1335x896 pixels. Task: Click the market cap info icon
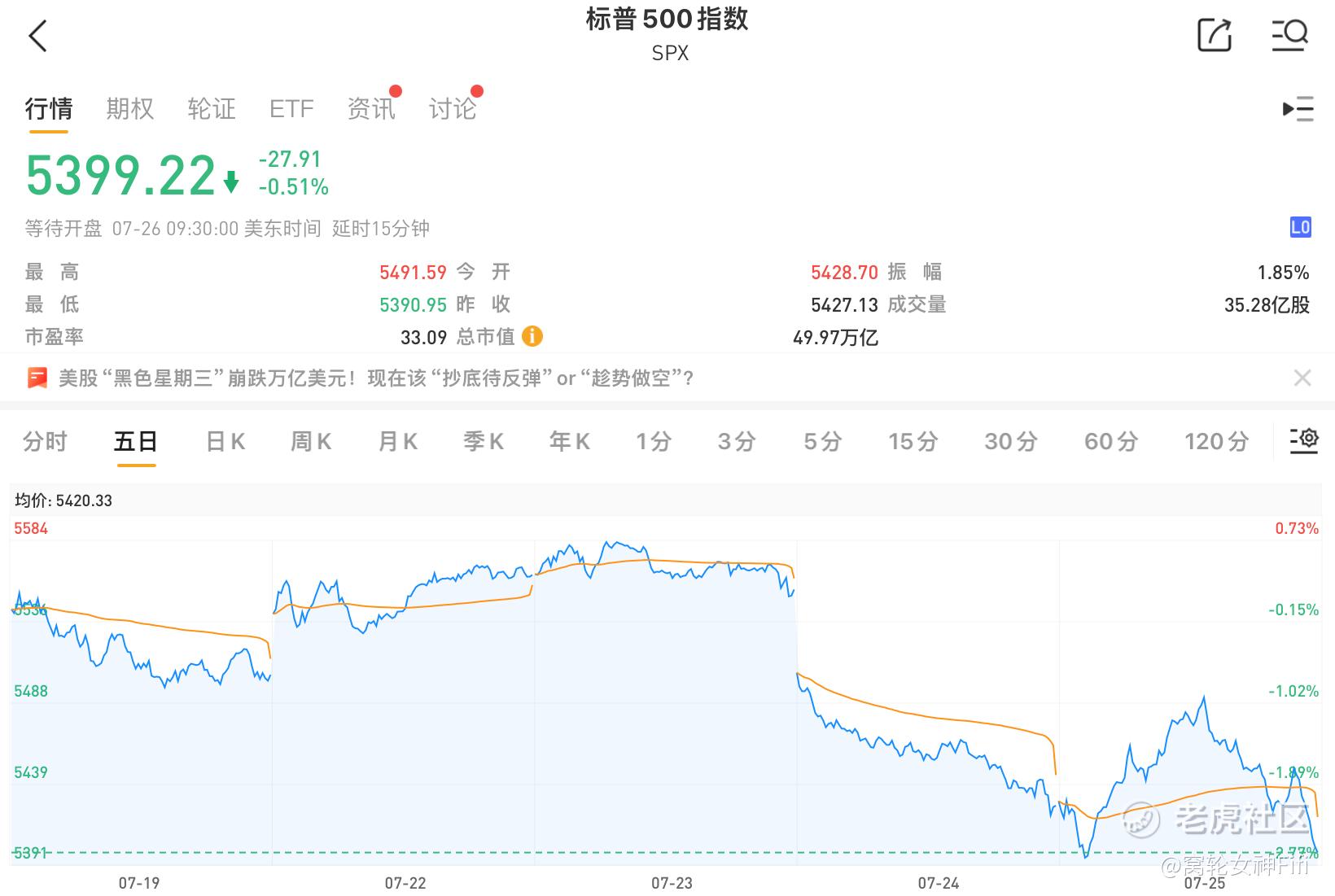(x=532, y=335)
